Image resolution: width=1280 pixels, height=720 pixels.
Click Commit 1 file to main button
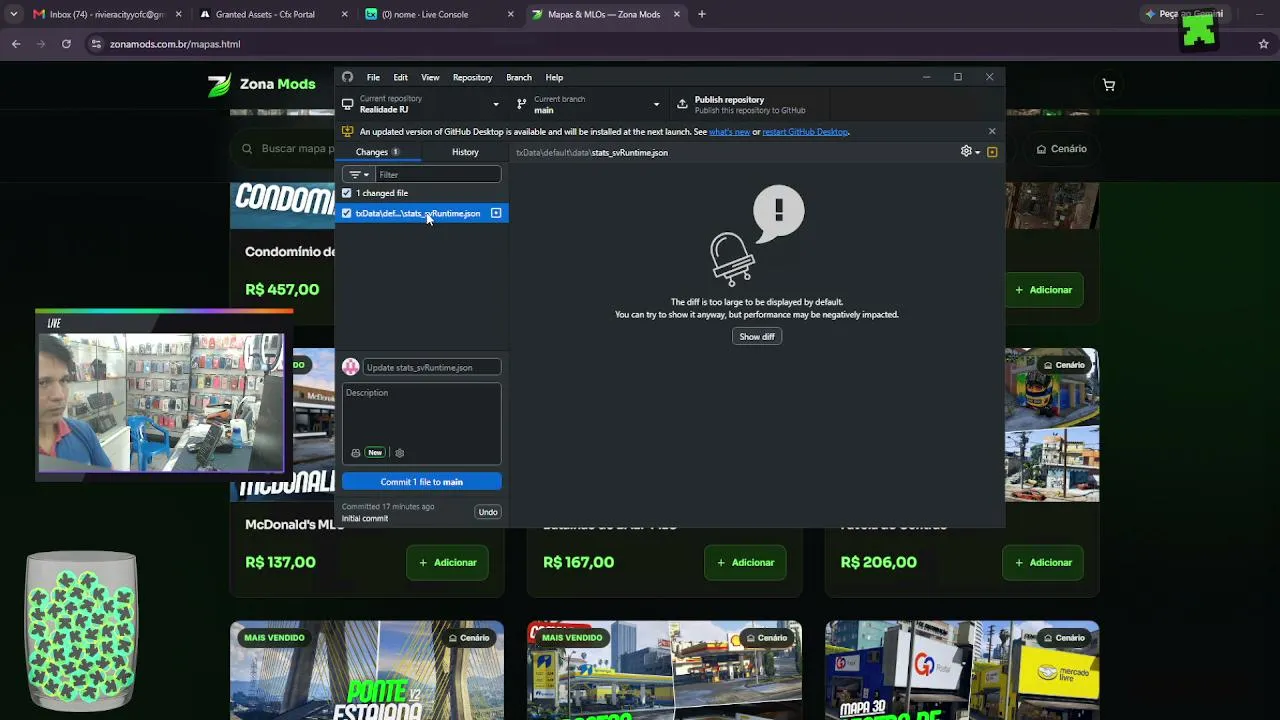click(422, 482)
